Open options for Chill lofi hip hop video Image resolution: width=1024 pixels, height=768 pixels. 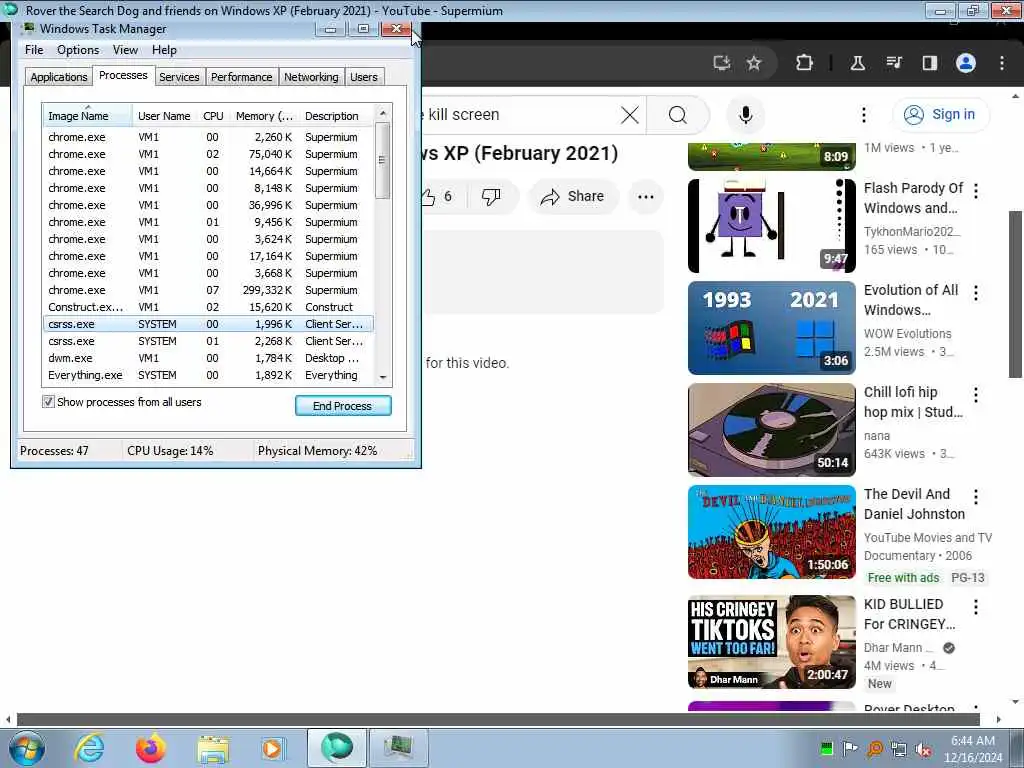pyautogui.click(x=976, y=394)
